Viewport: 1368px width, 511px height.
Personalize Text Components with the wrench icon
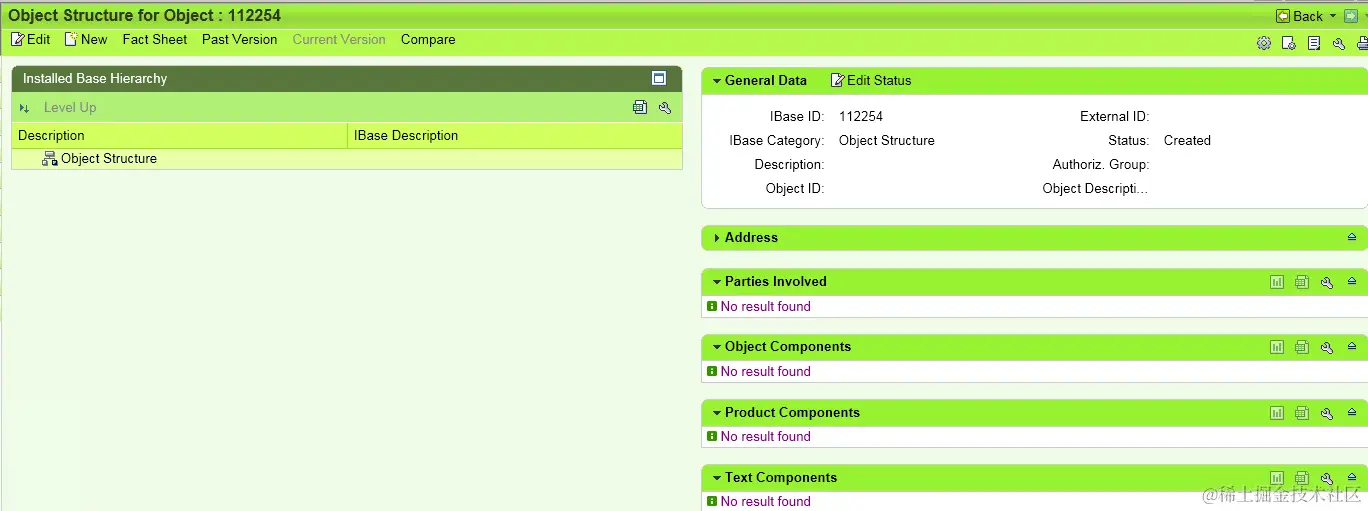point(1327,478)
